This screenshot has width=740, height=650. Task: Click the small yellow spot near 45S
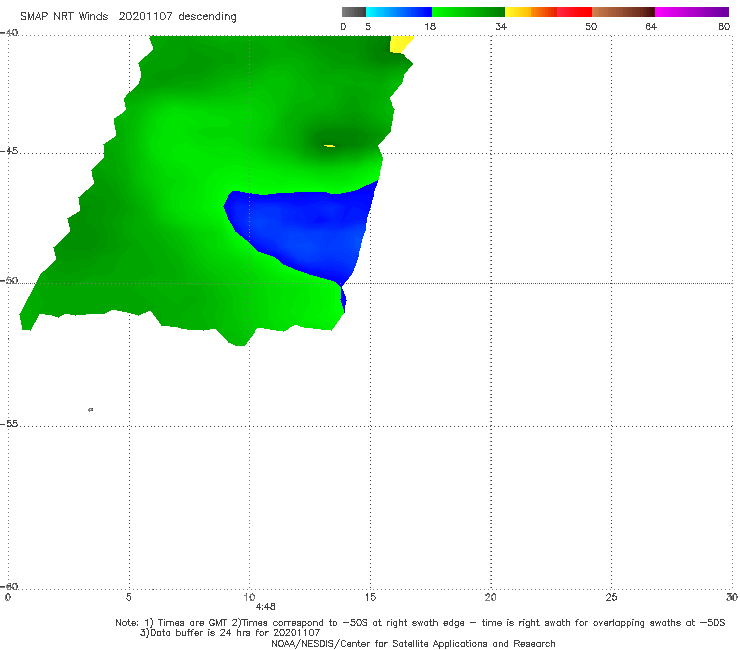pos(329,146)
